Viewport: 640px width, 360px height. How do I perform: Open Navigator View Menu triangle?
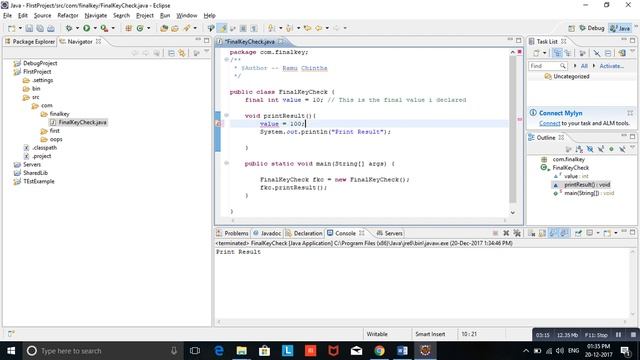tap(207, 52)
